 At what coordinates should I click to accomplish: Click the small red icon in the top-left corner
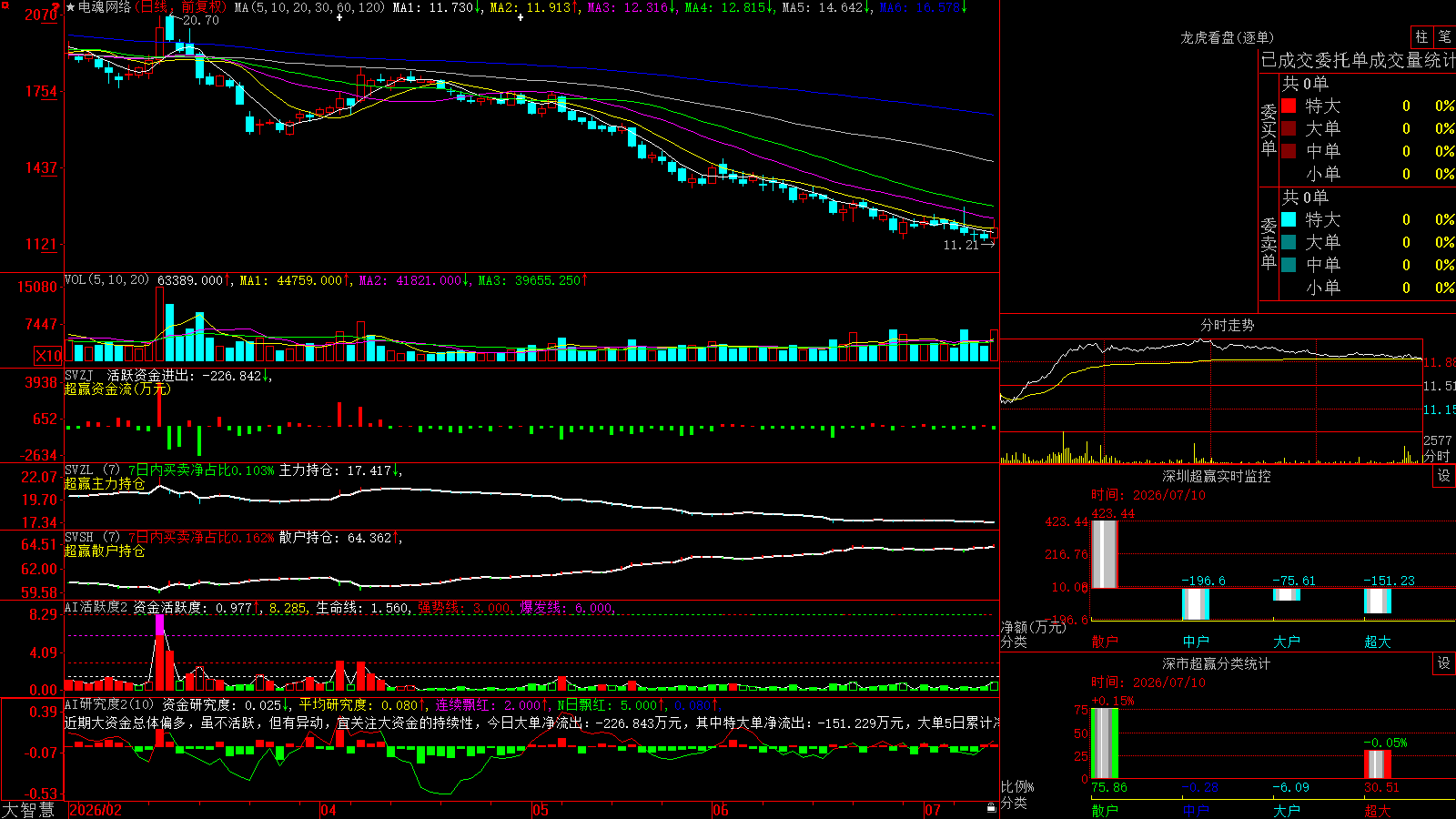pyautogui.click(x=5, y=4)
